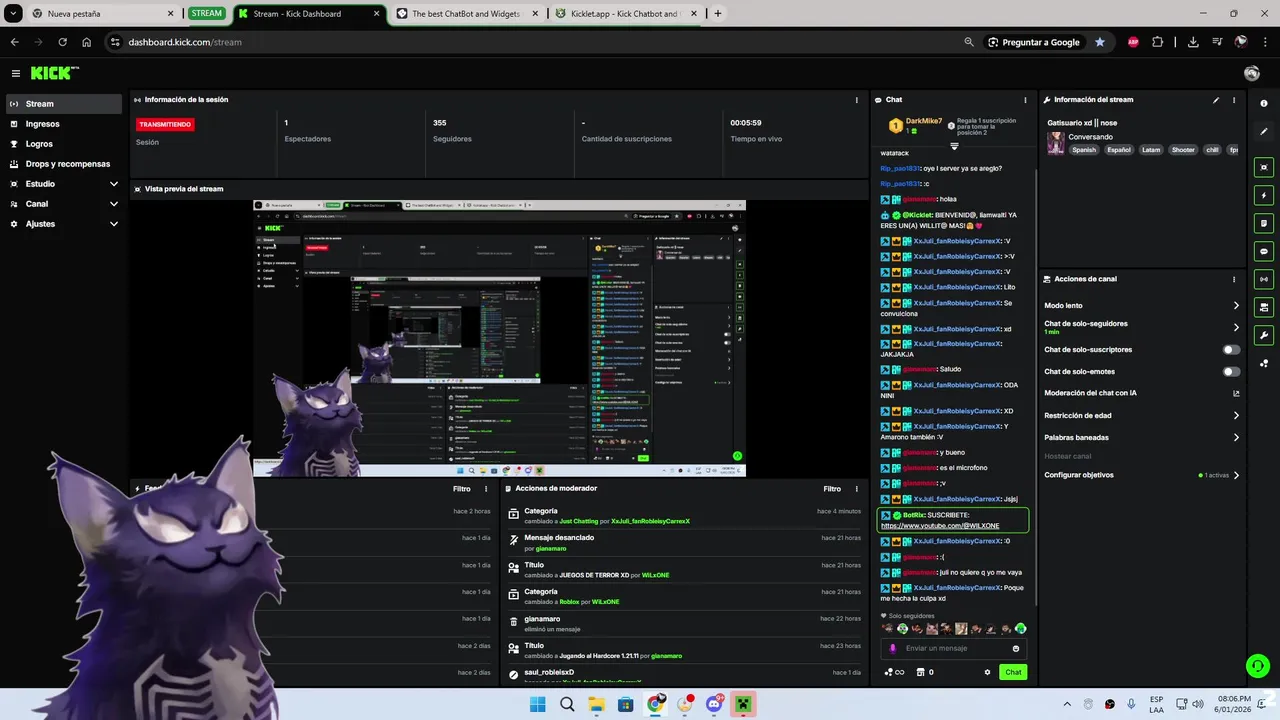This screenshot has width=1280, height=720.
Task: Open chat settings gear icon
Action: (x=987, y=672)
